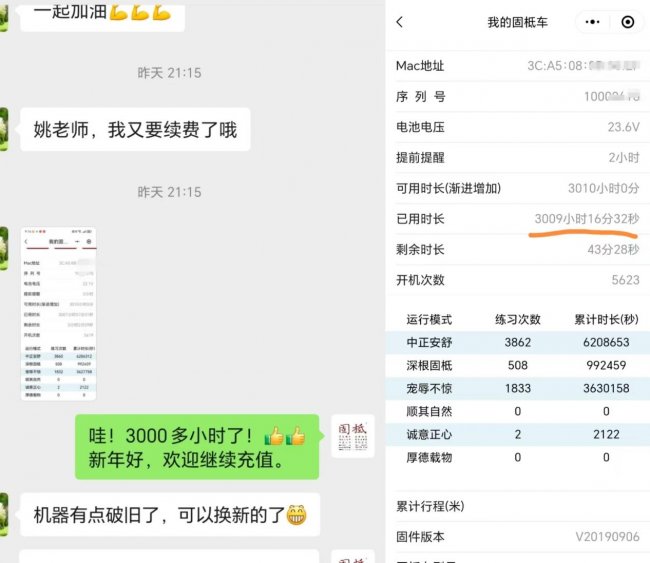Viewport: 650px width, 563px height.
Task: Select the 可用时长(渐进增加) row
Action: [x=517, y=188]
